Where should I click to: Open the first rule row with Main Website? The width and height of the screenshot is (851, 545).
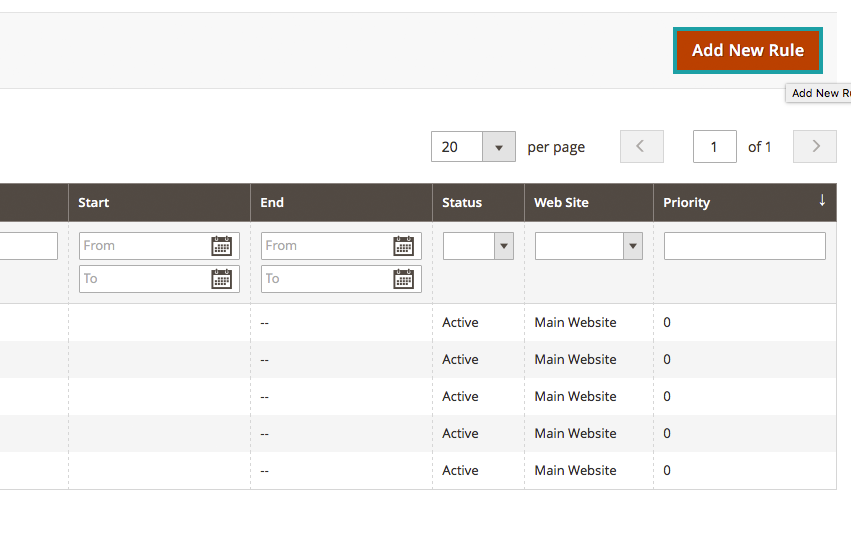click(x=575, y=323)
